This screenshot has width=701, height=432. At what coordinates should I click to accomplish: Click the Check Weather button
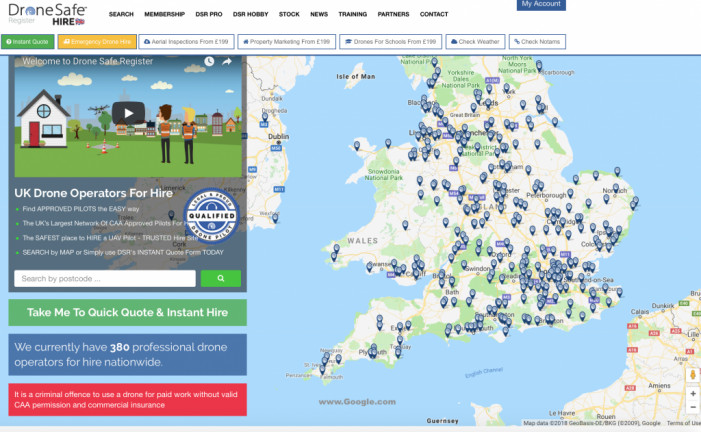pos(475,42)
